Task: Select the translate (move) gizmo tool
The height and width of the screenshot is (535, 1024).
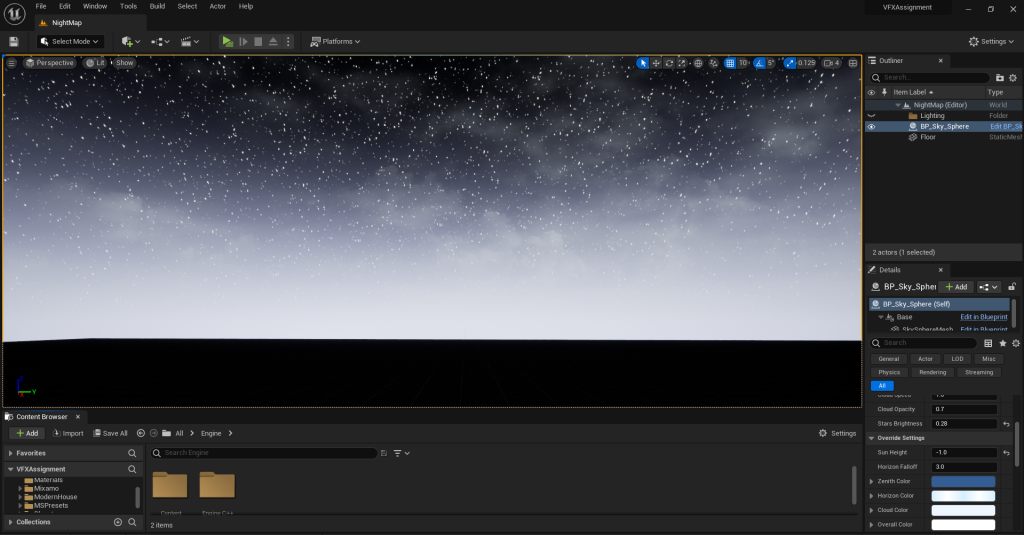Action: [656, 63]
